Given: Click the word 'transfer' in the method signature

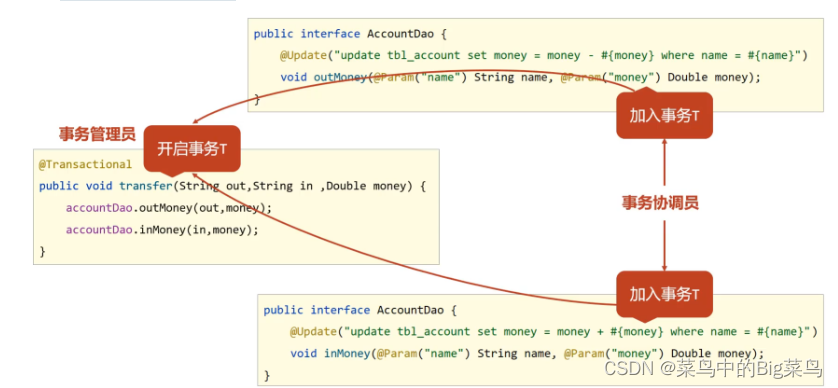Looking at the screenshot, I should coord(146,186).
